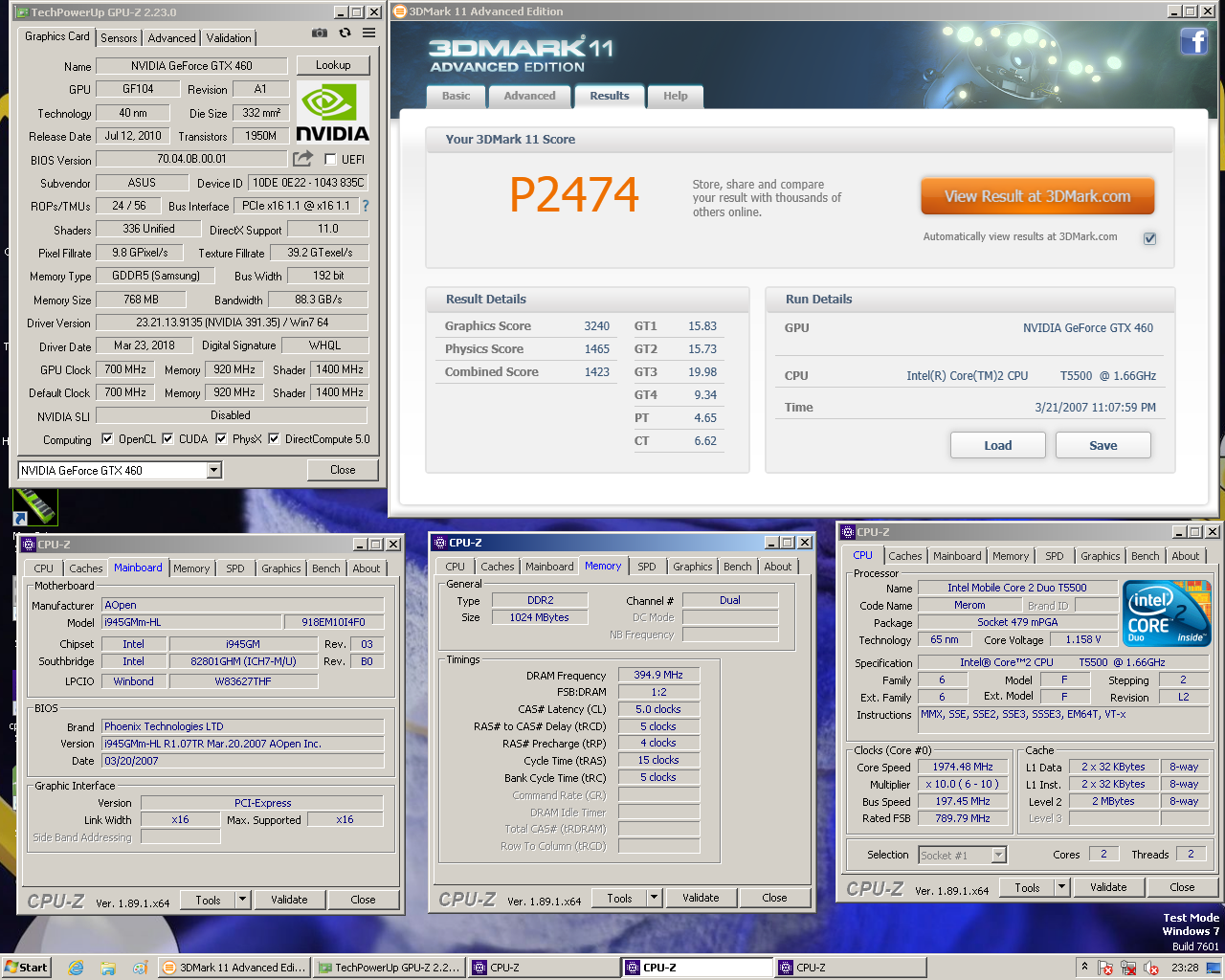Click the taskbar clock showing 23:28
The image size is (1225, 980).
click(1185, 968)
